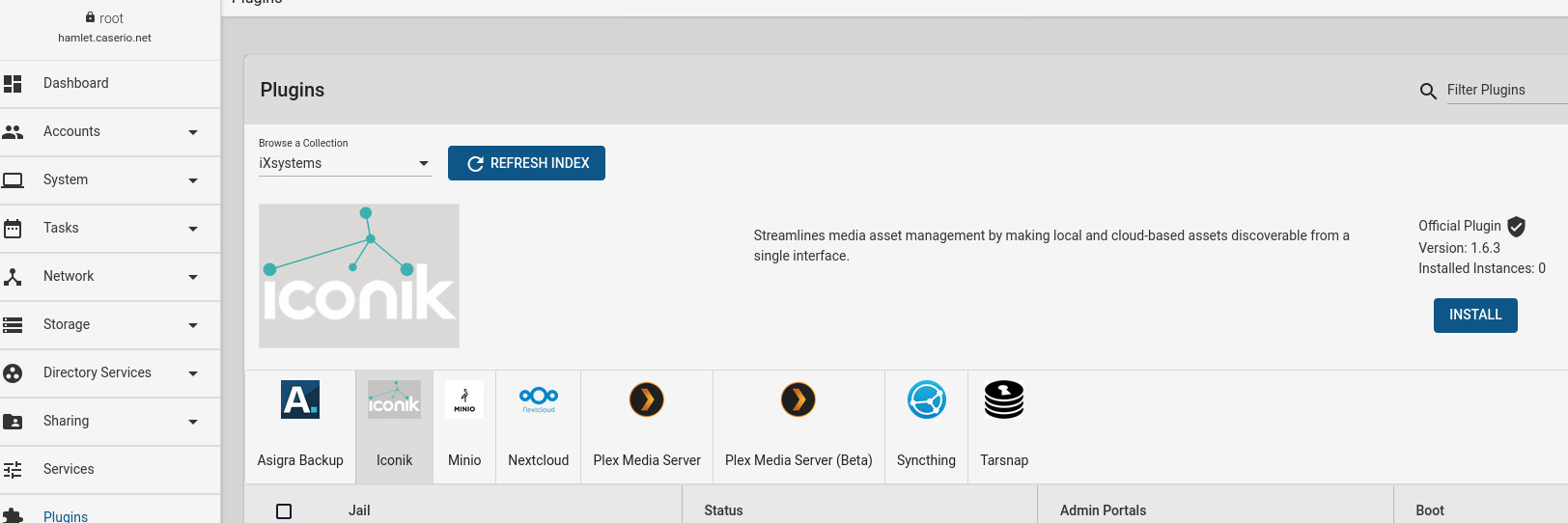Click the large Iconik logo thumbnail
The image size is (1568, 523).
pos(359,276)
